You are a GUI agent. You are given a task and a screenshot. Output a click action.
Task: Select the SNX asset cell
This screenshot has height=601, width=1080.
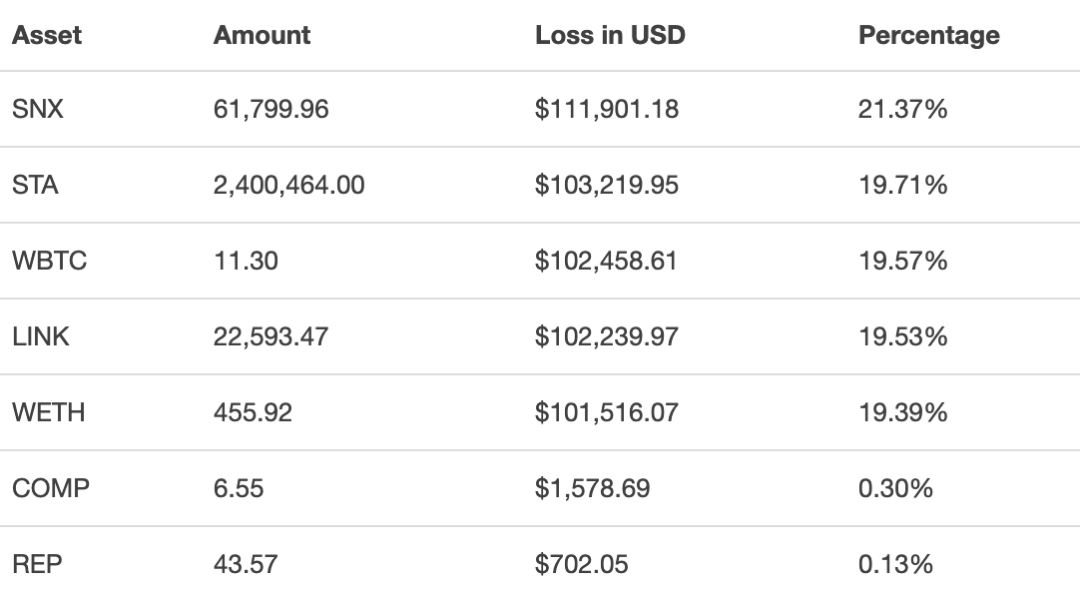pyautogui.click(x=38, y=109)
